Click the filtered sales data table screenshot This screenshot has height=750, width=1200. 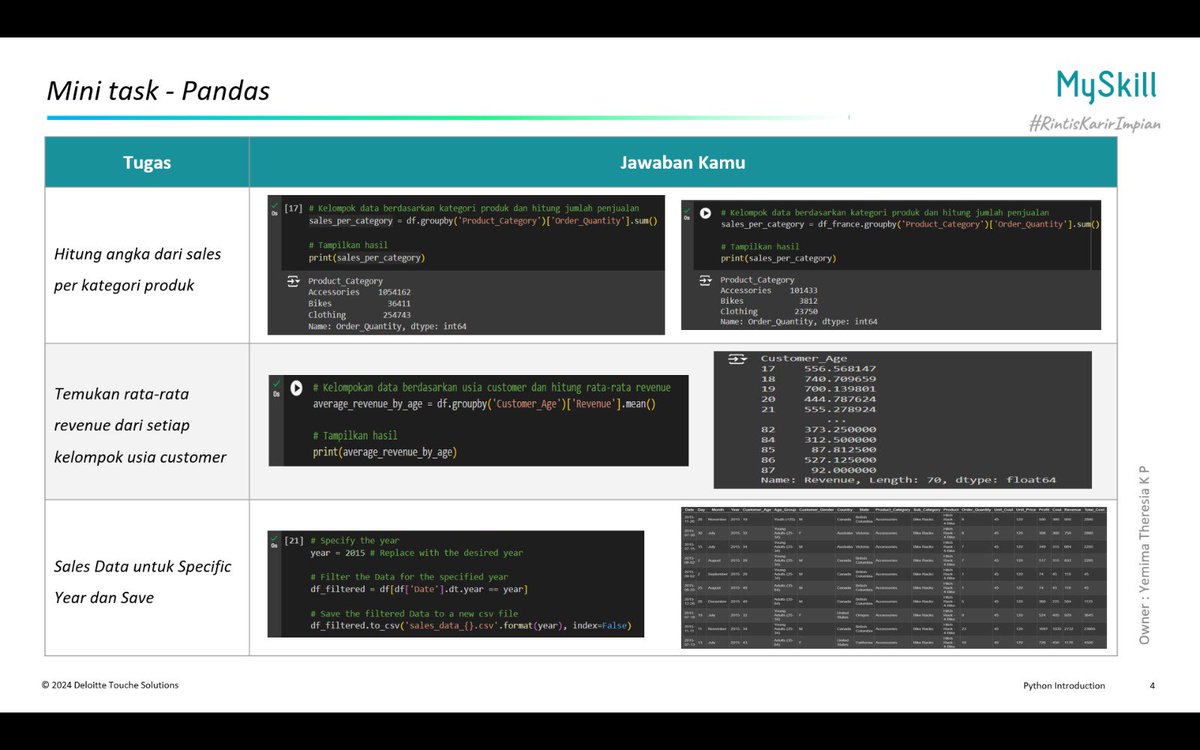pos(893,578)
